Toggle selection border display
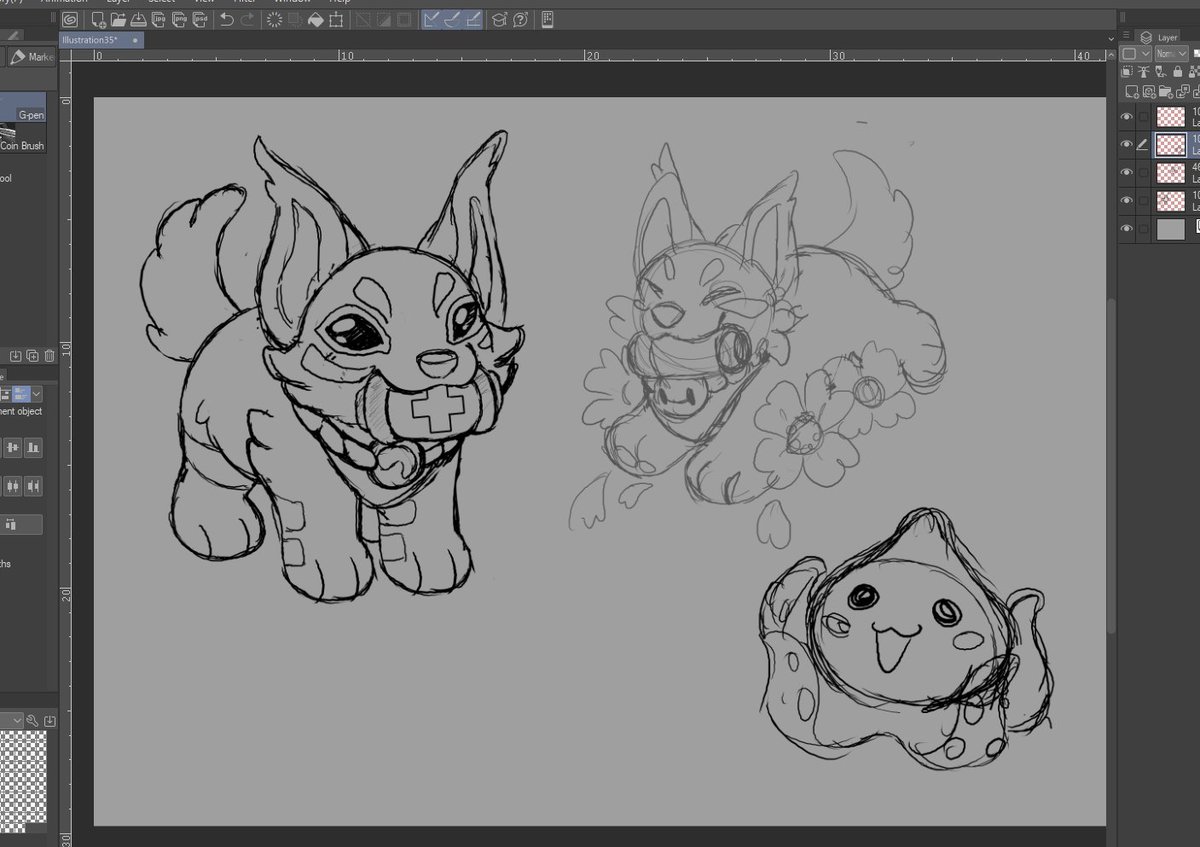Viewport: 1200px width, 847px height. pos(404,20)
